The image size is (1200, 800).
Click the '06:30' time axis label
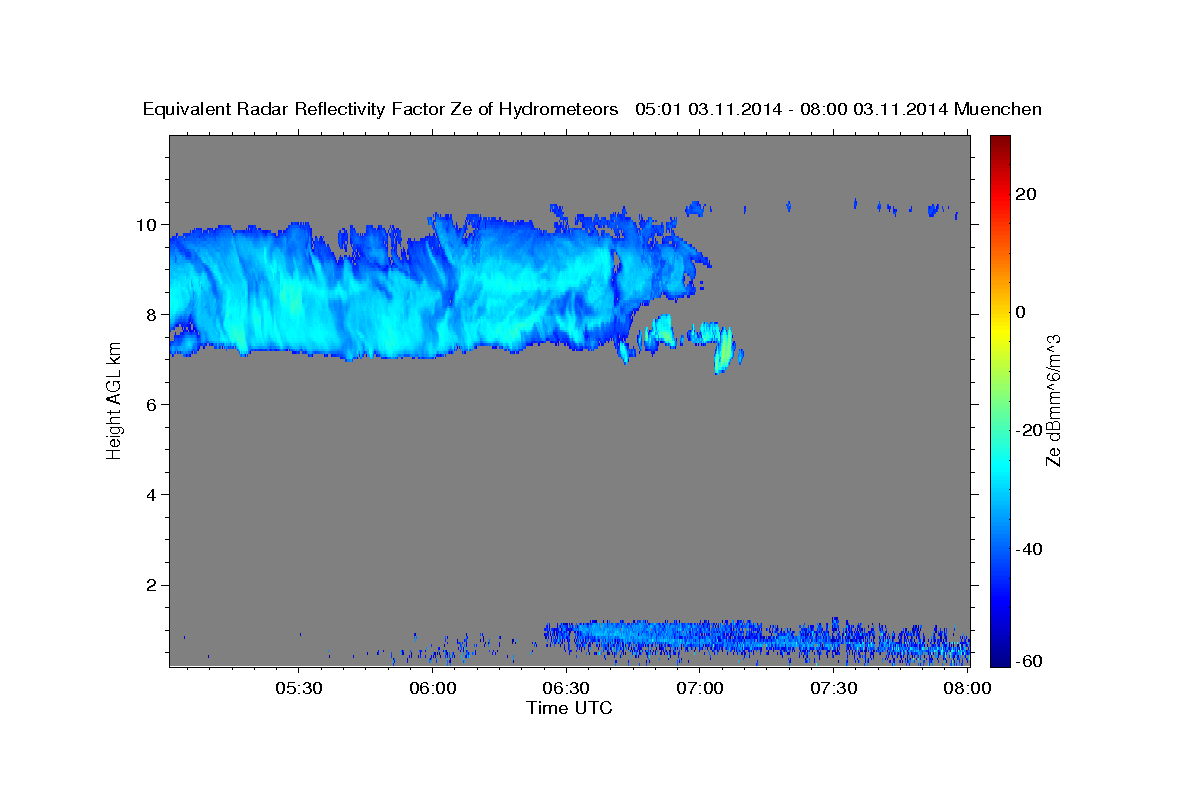566,688
